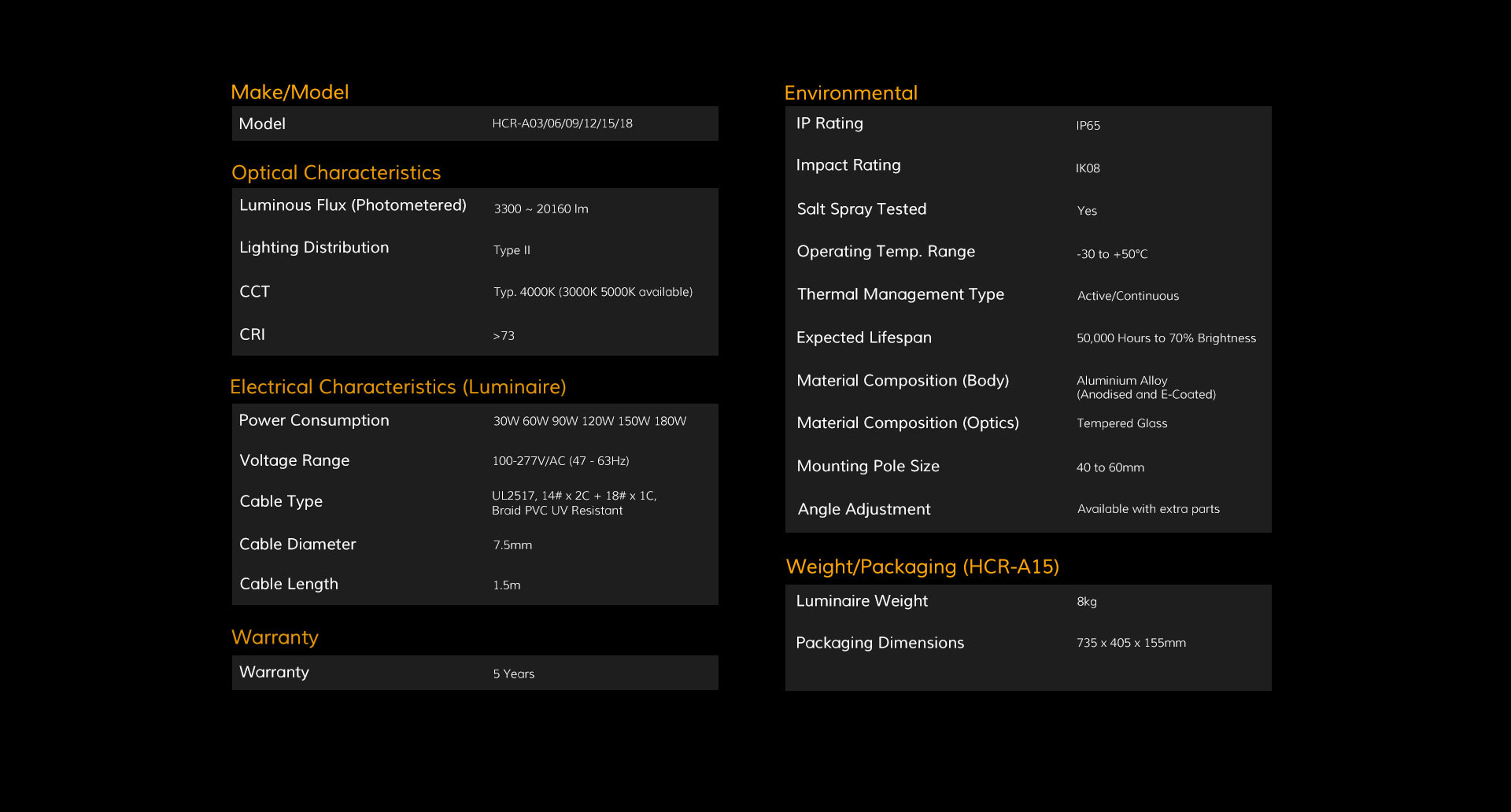Select the Power Consumption wattage list

[x=589, y=421]
